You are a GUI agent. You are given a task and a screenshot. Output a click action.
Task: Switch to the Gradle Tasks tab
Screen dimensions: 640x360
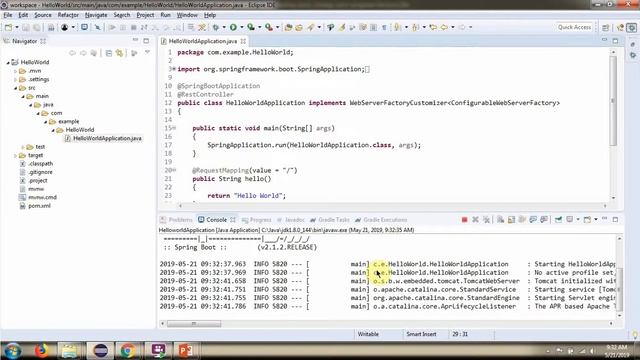click(330, 220)
